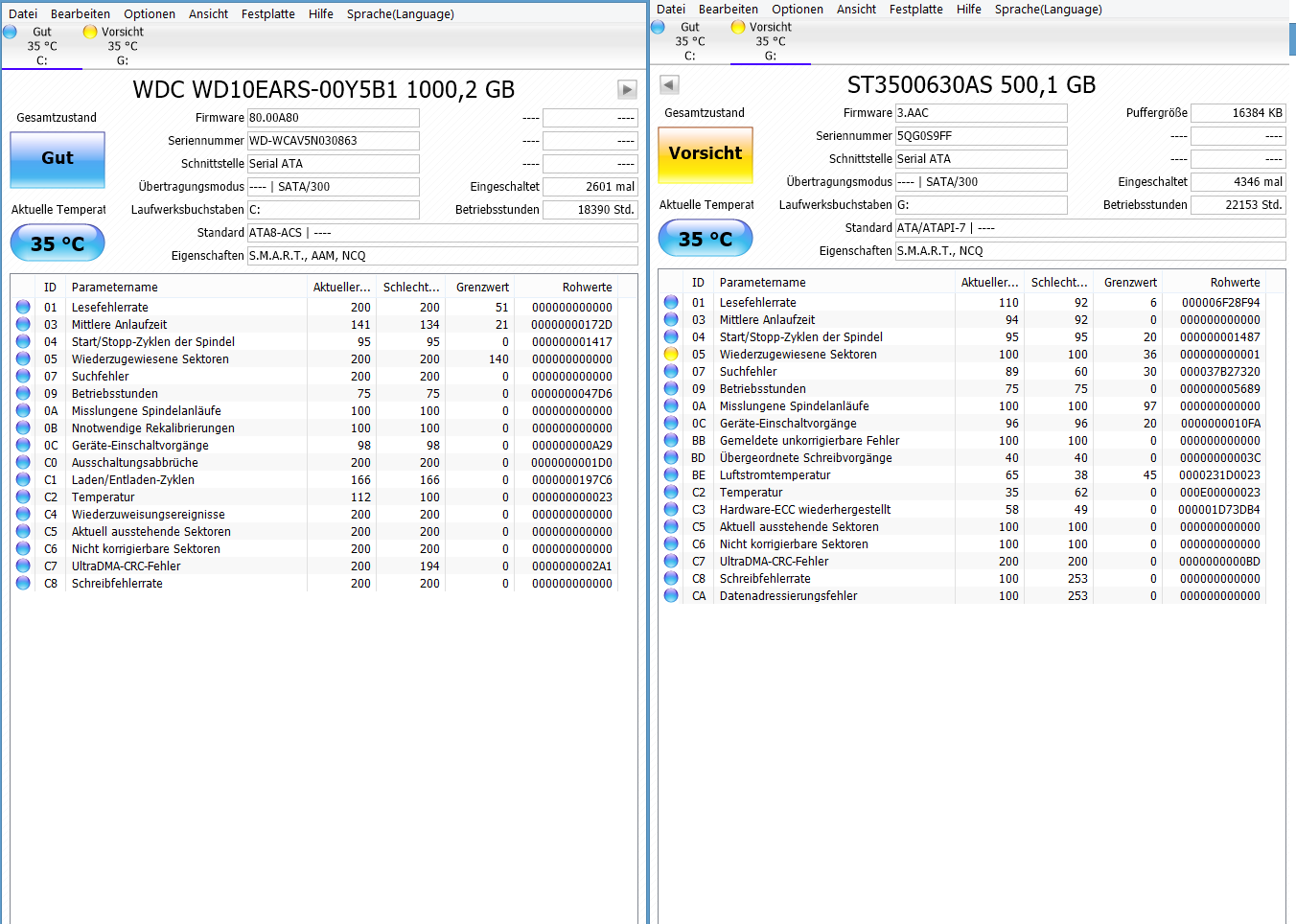1296x924 pixels.
Task: Click Eingeschaltet field showing 4346 mal
Action: [x=1238, y=182]
